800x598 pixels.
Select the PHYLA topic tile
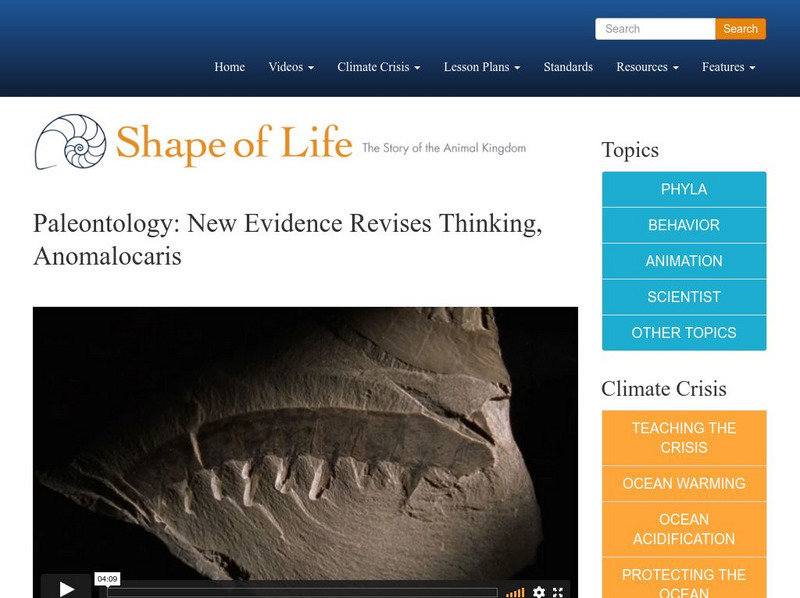click(x=682, y=189)
